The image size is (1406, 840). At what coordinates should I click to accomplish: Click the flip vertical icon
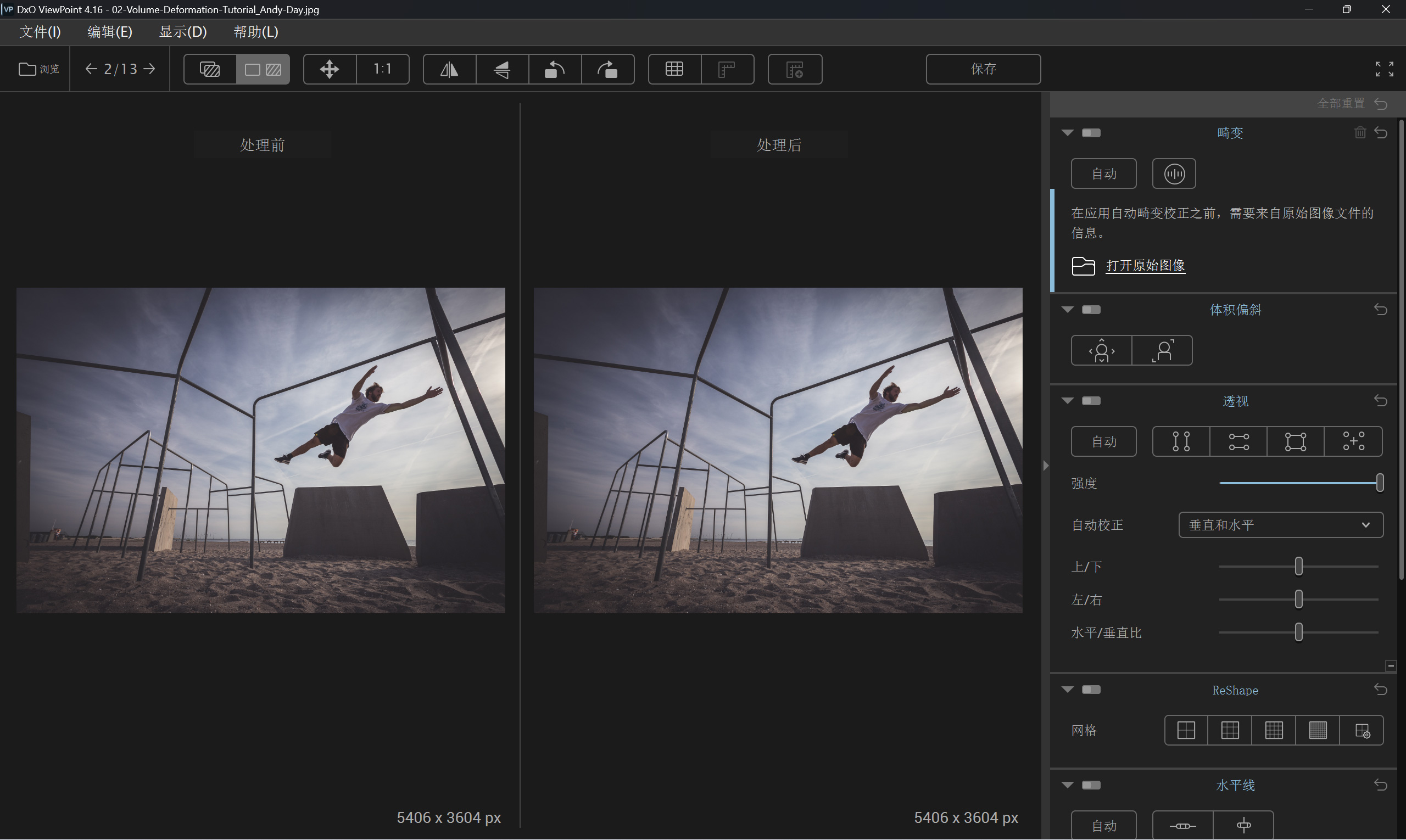point(501,69)
